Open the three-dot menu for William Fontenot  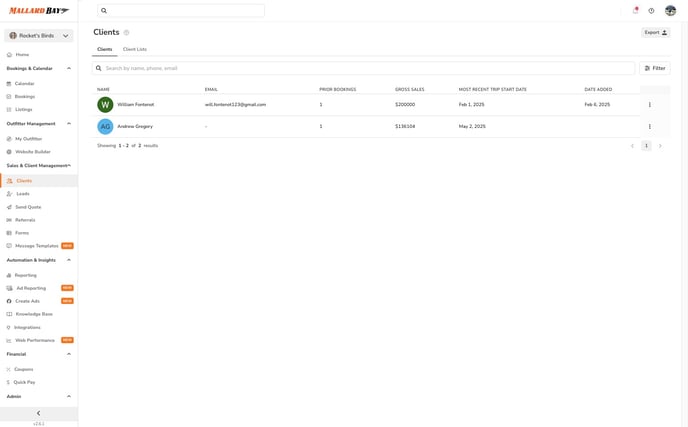coord(649,104)
